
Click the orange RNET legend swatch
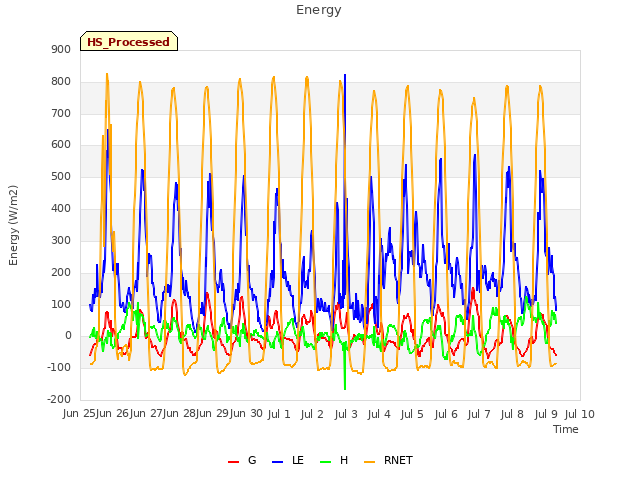click(369, 462)
